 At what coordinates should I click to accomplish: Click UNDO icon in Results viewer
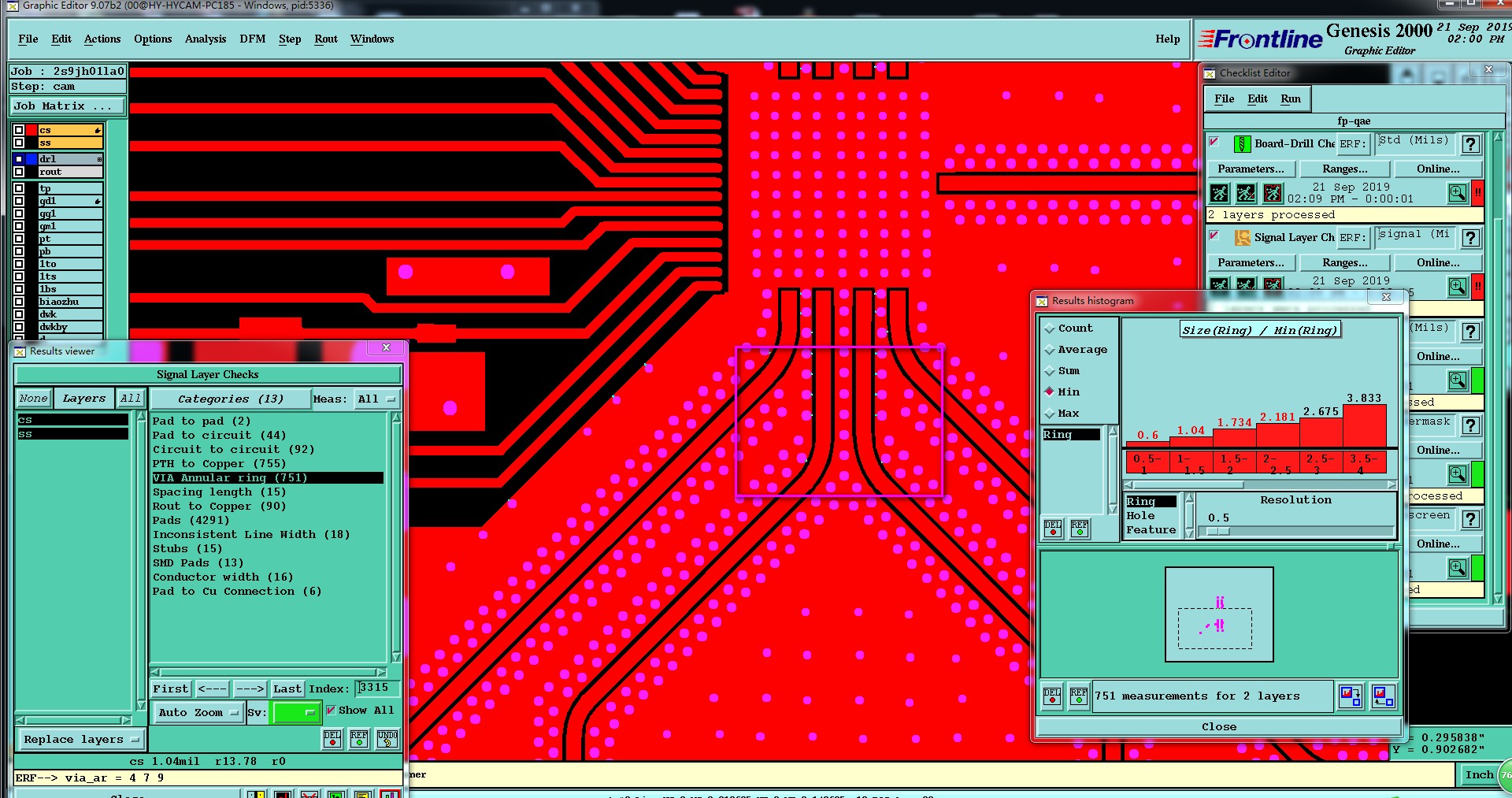click(387, 738)
